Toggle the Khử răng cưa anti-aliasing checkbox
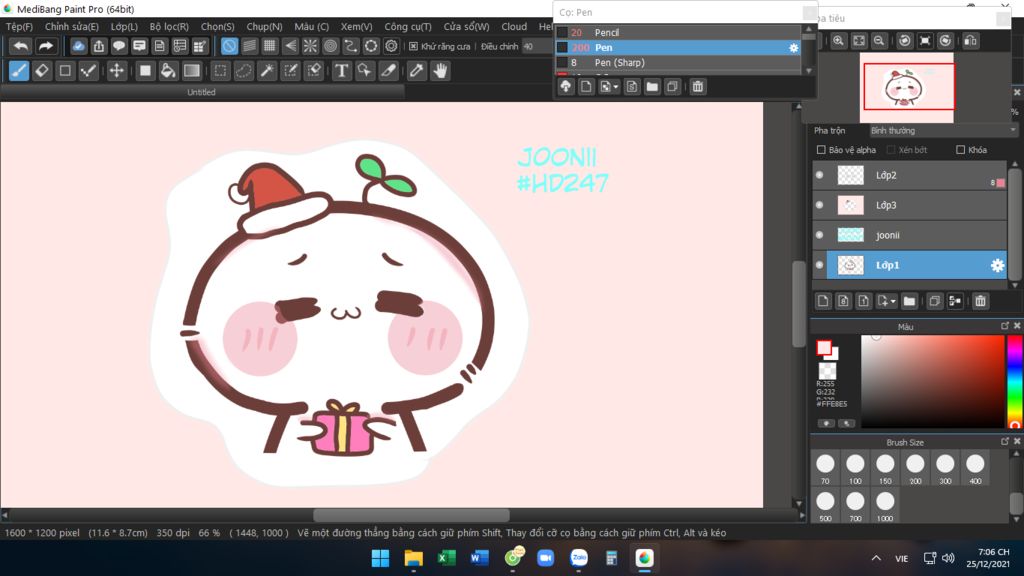Image resolution: width=1024 pixels, height=576 pixels. (x=413, y=46)
